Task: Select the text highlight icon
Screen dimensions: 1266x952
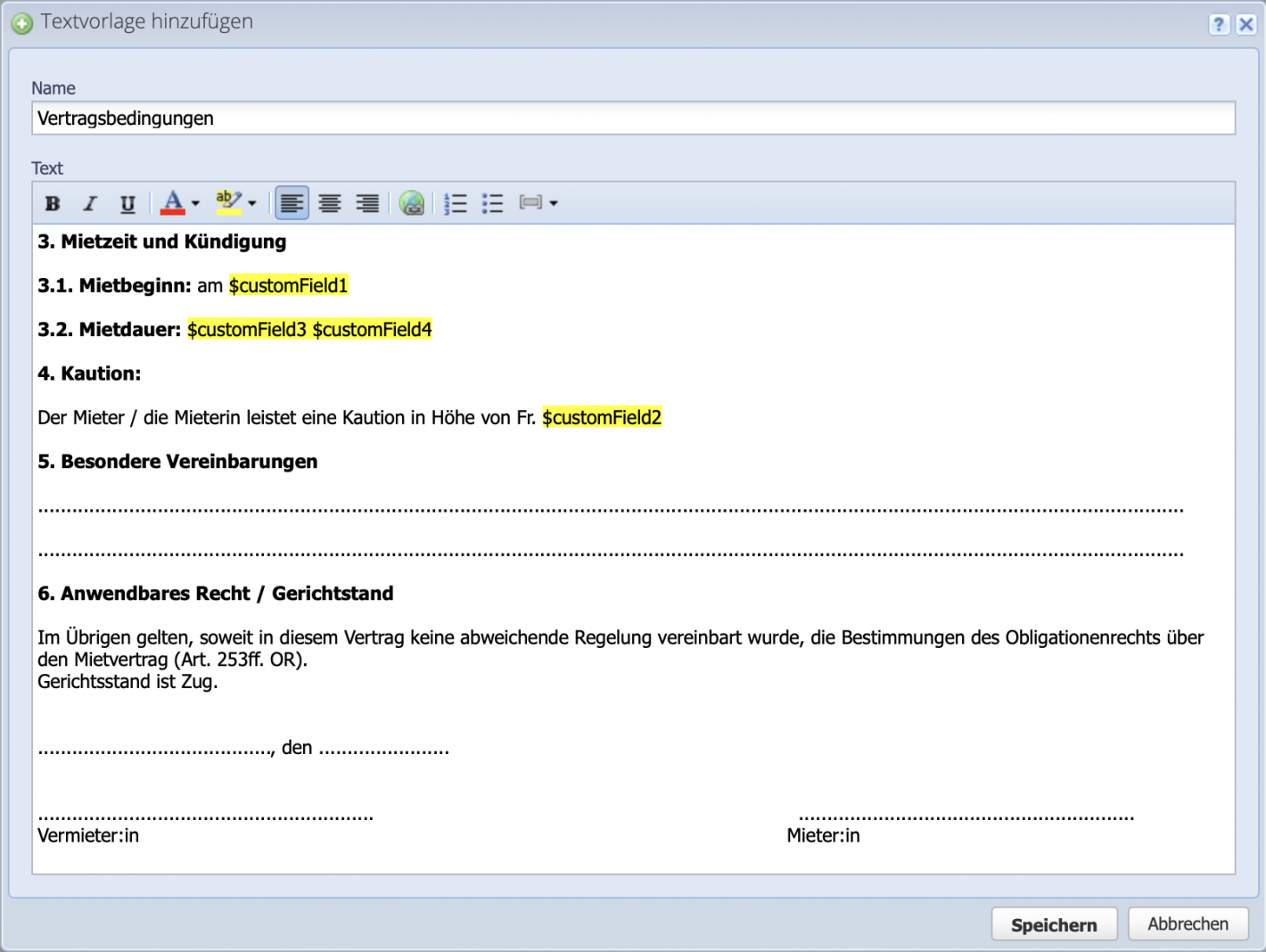Action: coord(228,200)
